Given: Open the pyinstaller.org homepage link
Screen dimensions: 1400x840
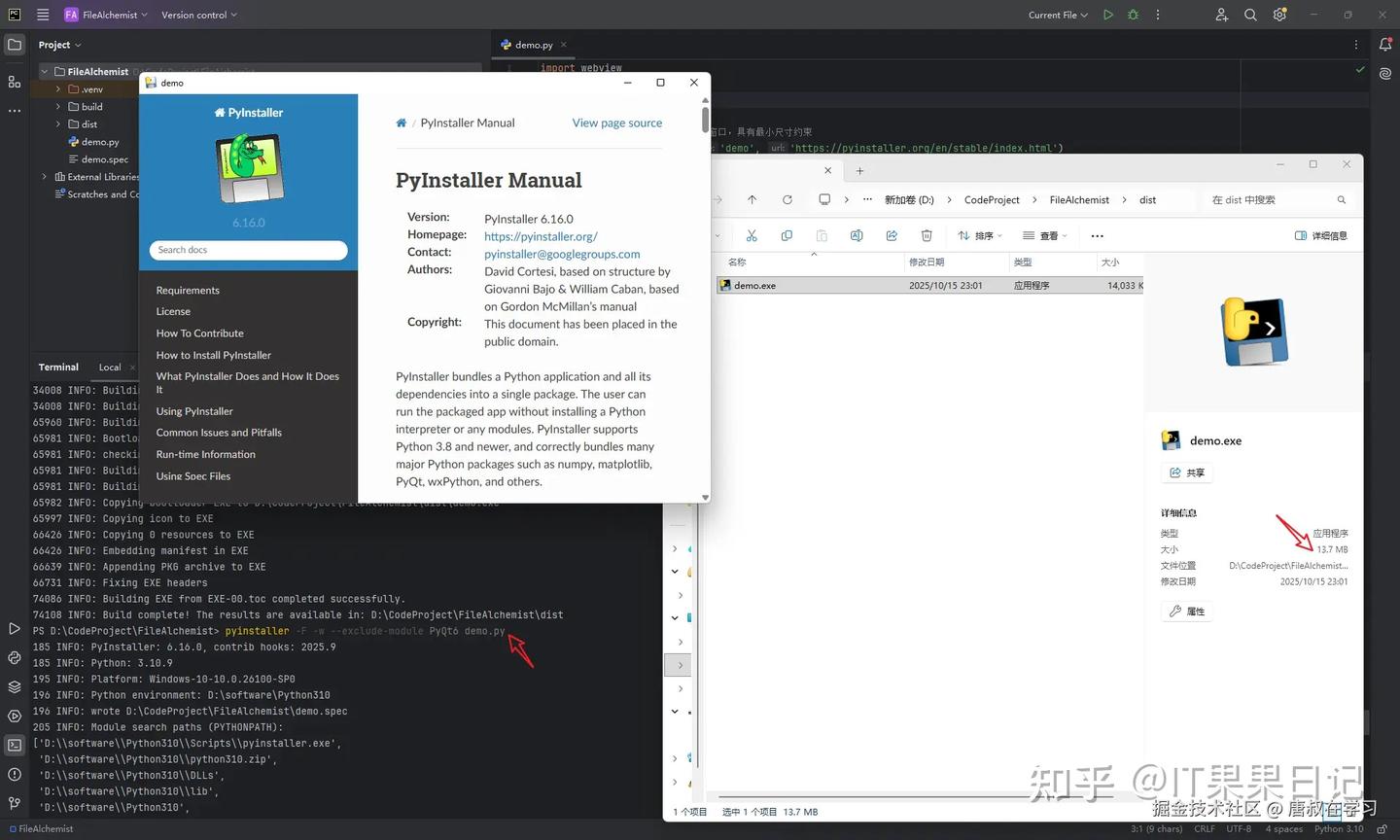Looking at the screenshot, I should pos(541,236).
